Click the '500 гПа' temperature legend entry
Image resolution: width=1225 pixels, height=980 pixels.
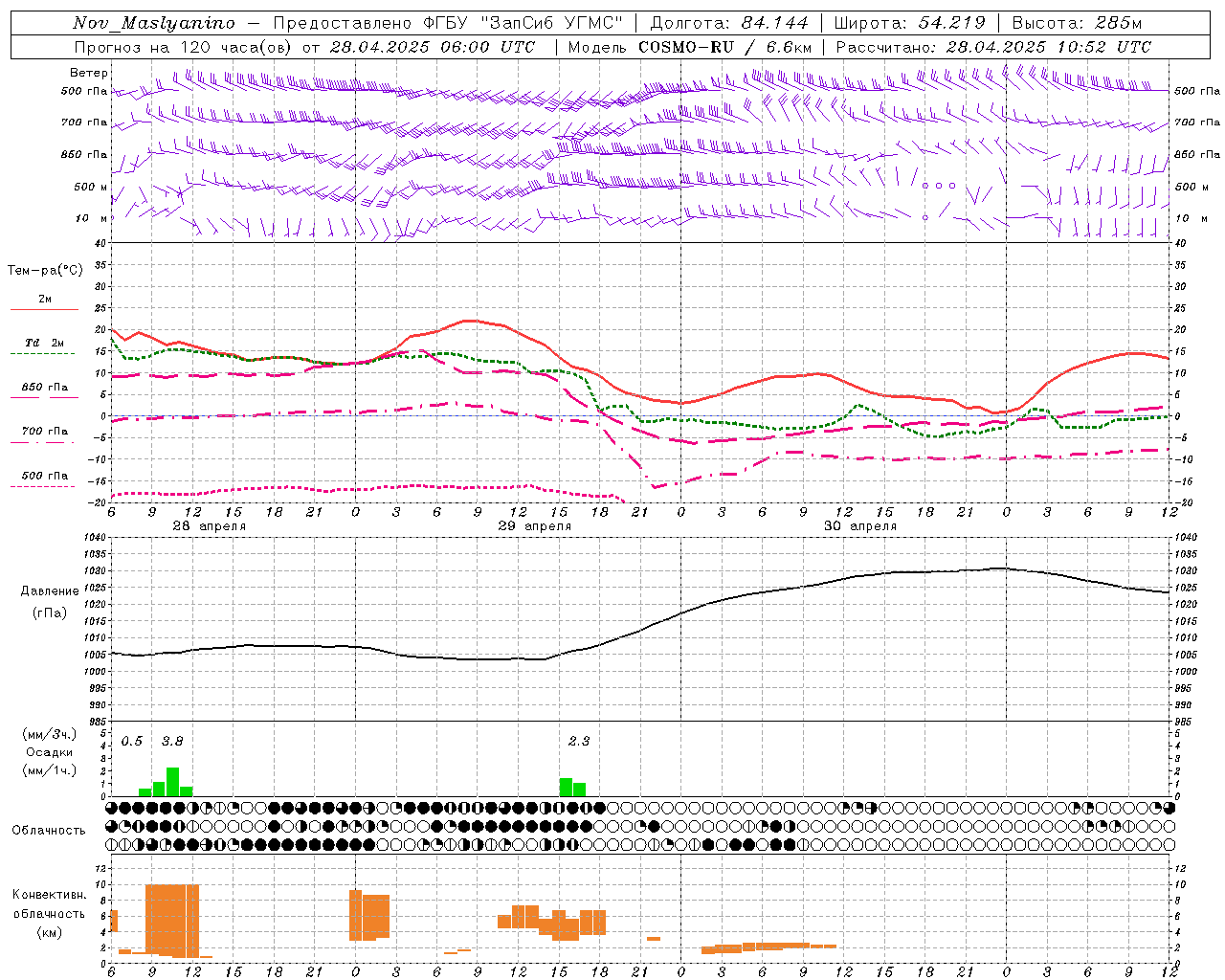[45, 476]
